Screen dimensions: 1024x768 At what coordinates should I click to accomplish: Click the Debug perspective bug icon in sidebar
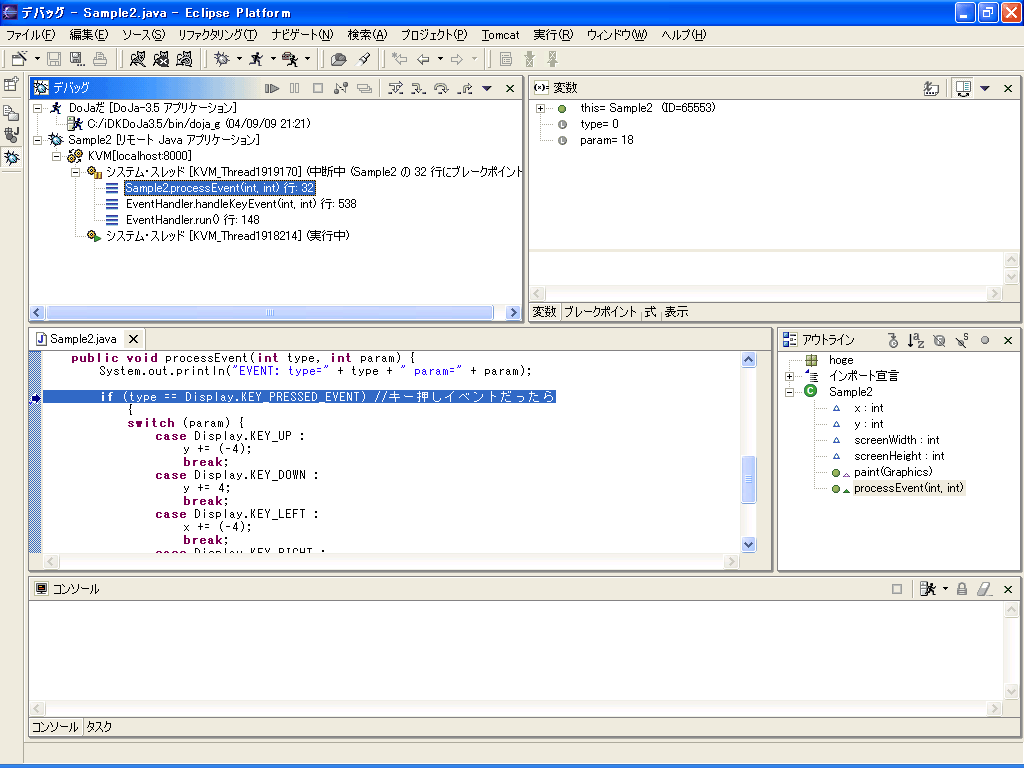coord(12,157)
